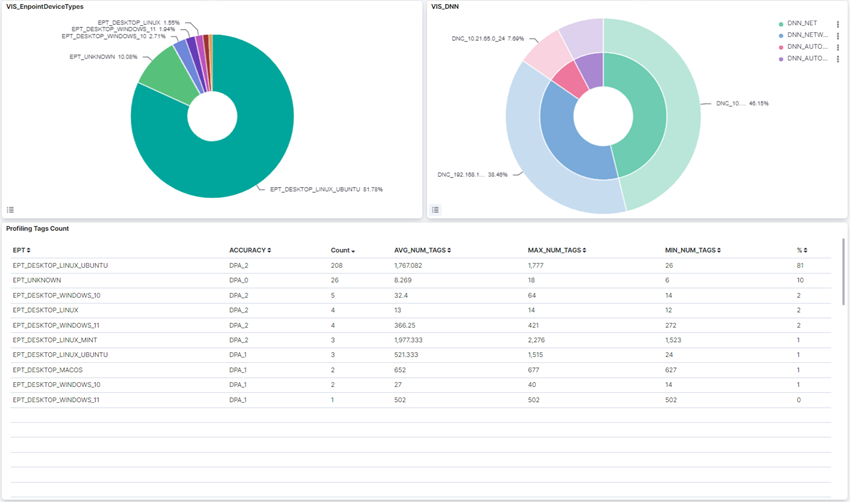Sort by MIN_NUM_TAGS column
Viewport: 850px width, 502px height.
692,250
